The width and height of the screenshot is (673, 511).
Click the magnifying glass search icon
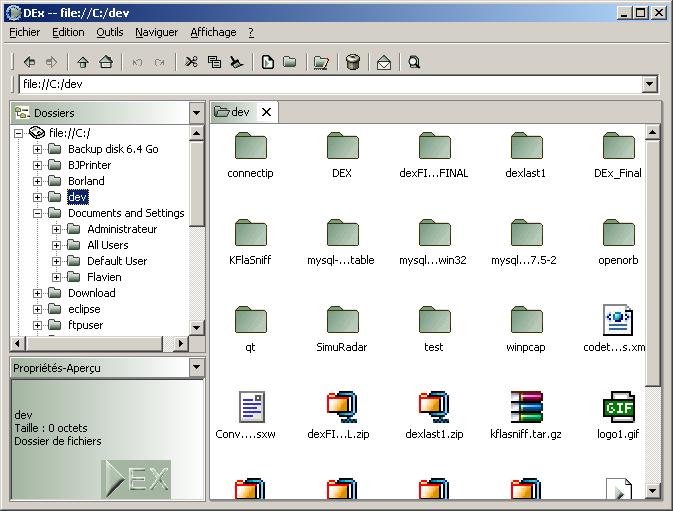[414, 62]
